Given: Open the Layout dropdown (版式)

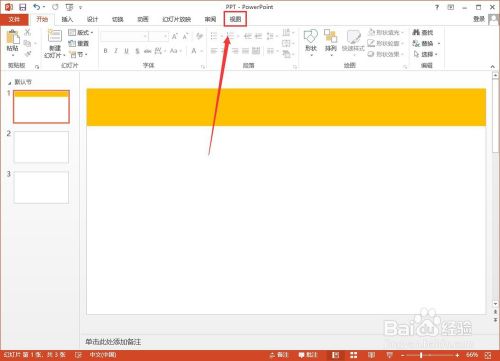Looking at the screenshot, I should pyautogui.click(x=81, y=32).
